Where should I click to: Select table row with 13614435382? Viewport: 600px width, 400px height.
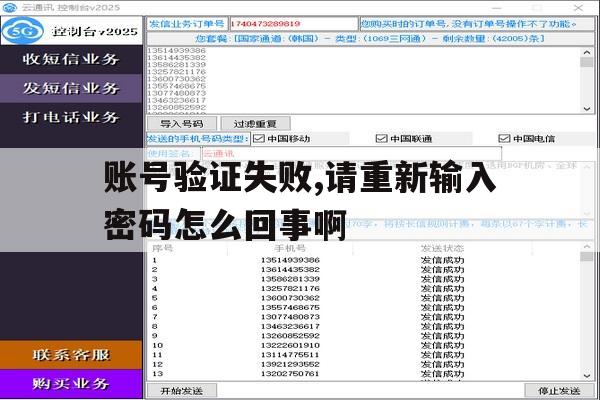point(364,270)
